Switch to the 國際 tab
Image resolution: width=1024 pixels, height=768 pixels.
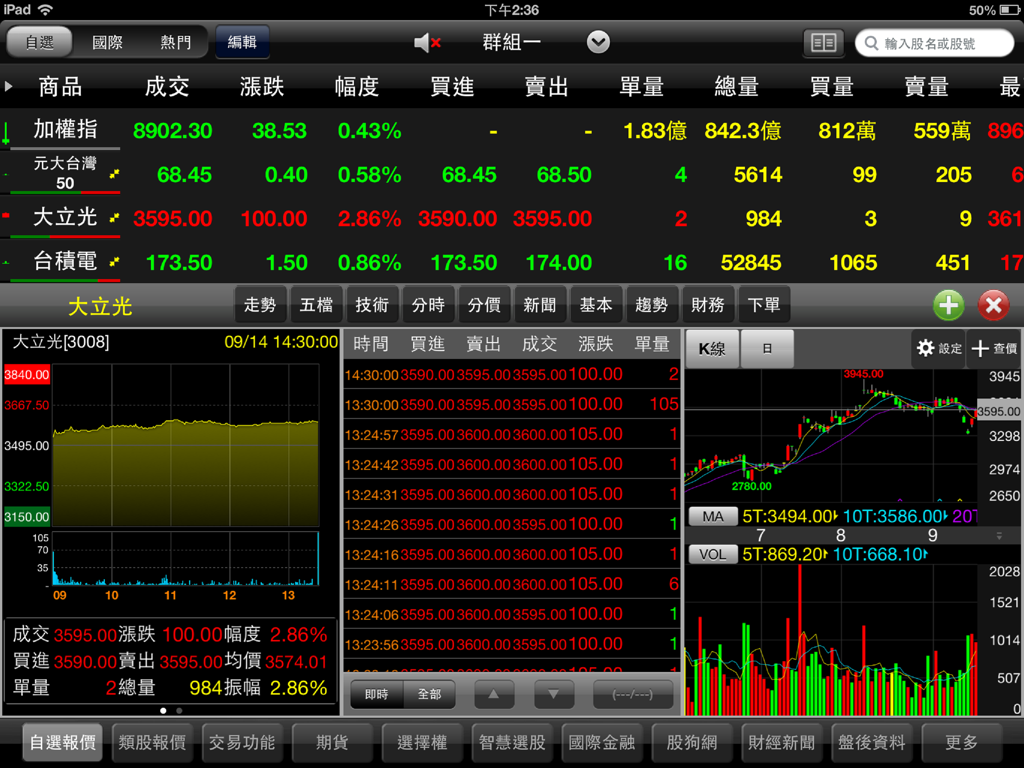[x=107, y=42]
